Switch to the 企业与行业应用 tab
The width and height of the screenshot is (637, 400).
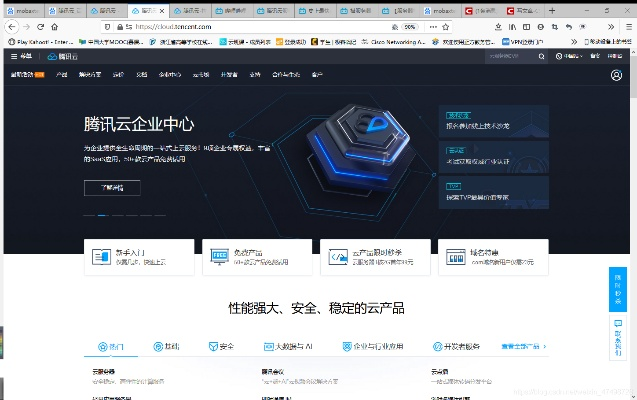[373, 346]
